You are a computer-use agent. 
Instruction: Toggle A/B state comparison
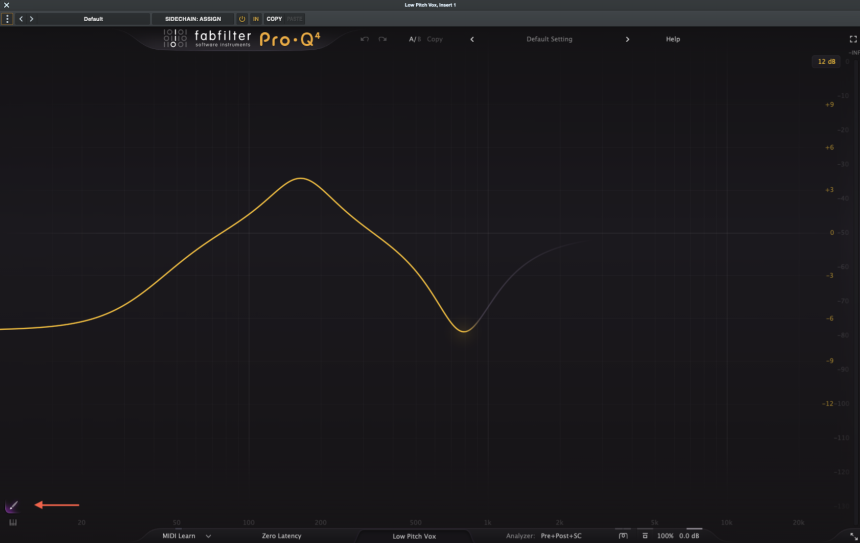[415, 39]
